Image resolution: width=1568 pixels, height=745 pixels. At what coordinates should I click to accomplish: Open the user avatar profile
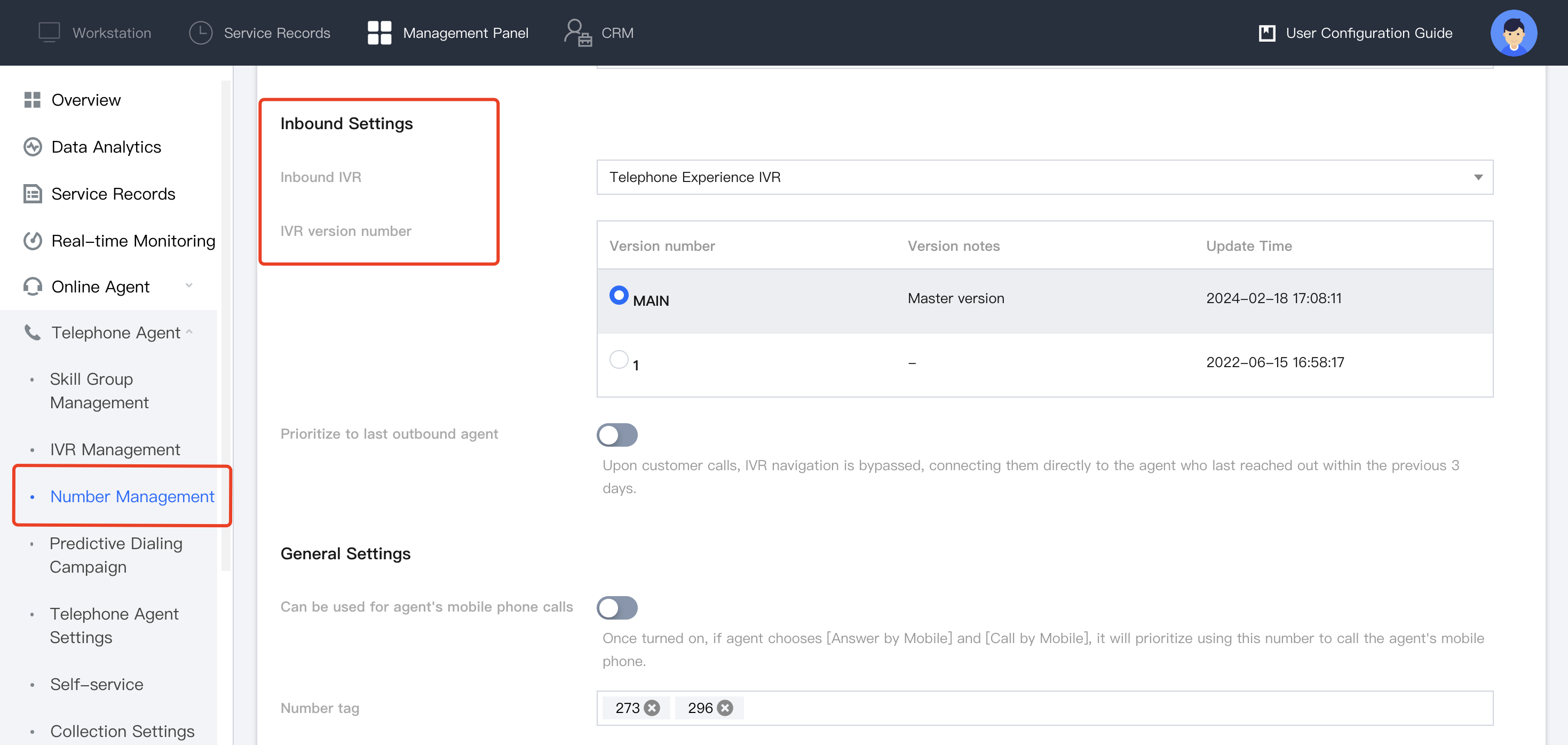coord(1512,32)
